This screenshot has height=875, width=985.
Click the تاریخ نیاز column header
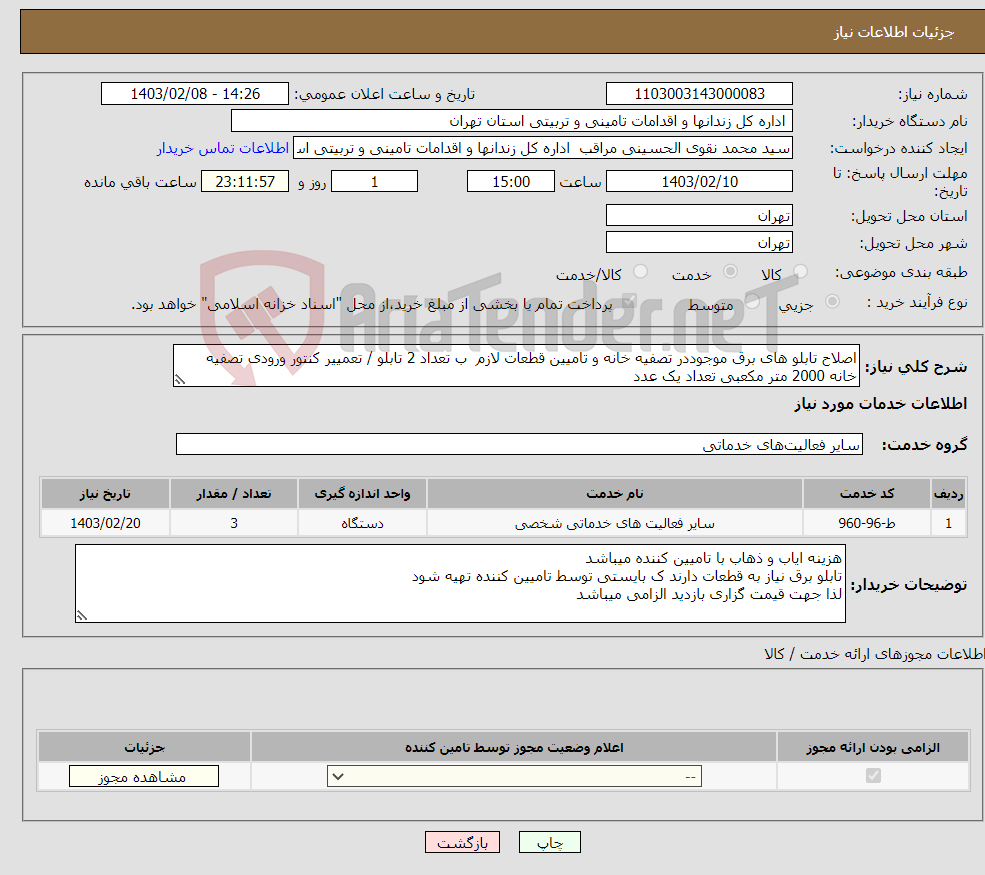coord(106,494)
